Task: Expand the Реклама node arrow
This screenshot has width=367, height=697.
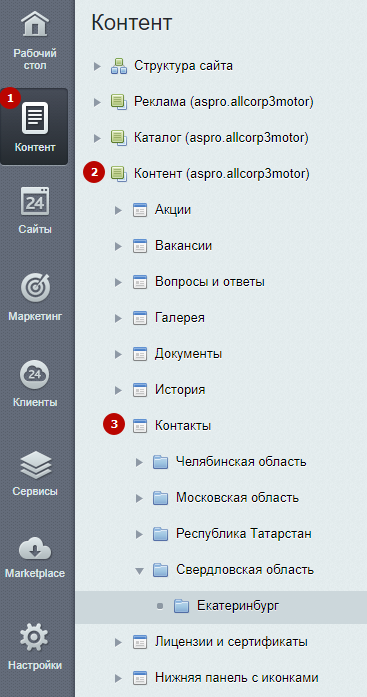Action: (x=97, y=103)
